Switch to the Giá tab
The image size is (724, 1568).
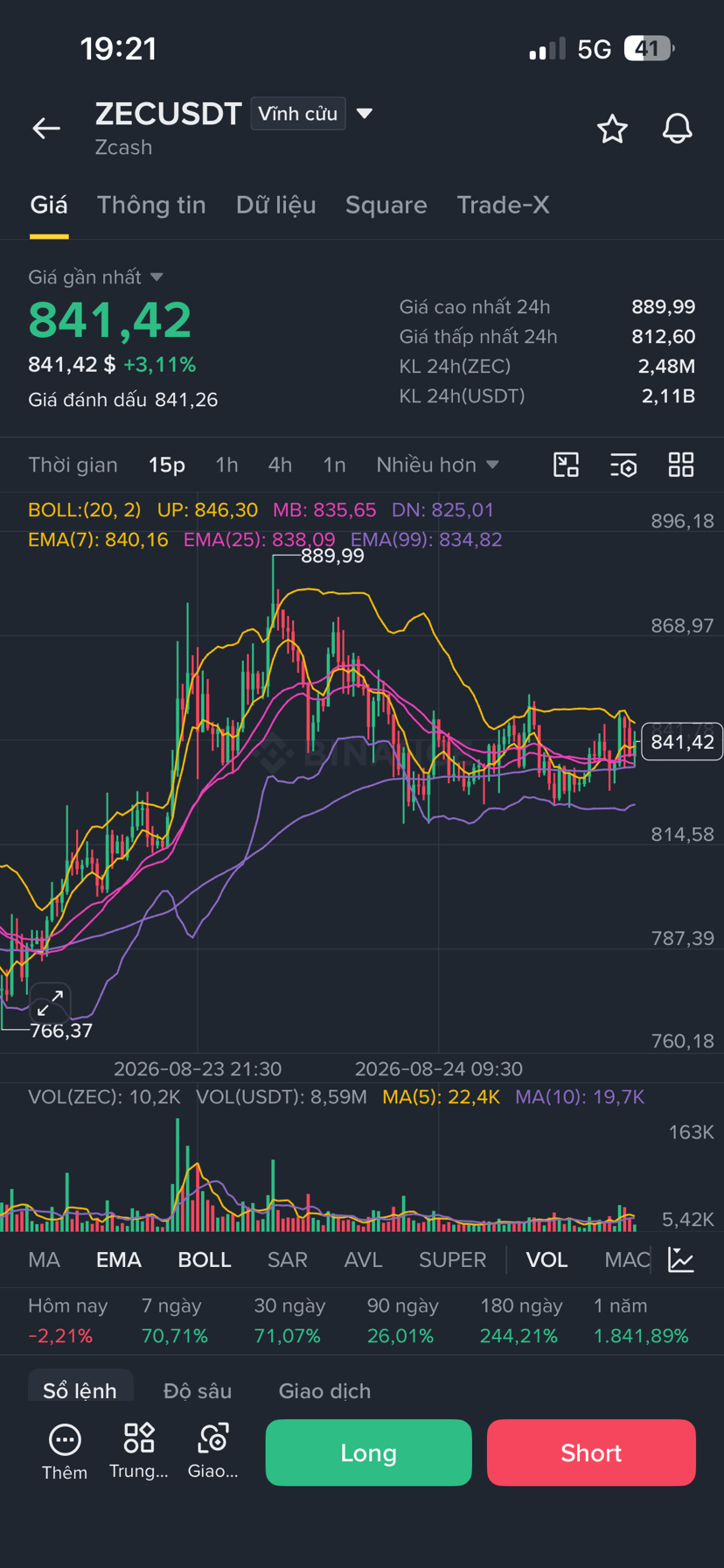pyautogui.click(x=49, y=205)
